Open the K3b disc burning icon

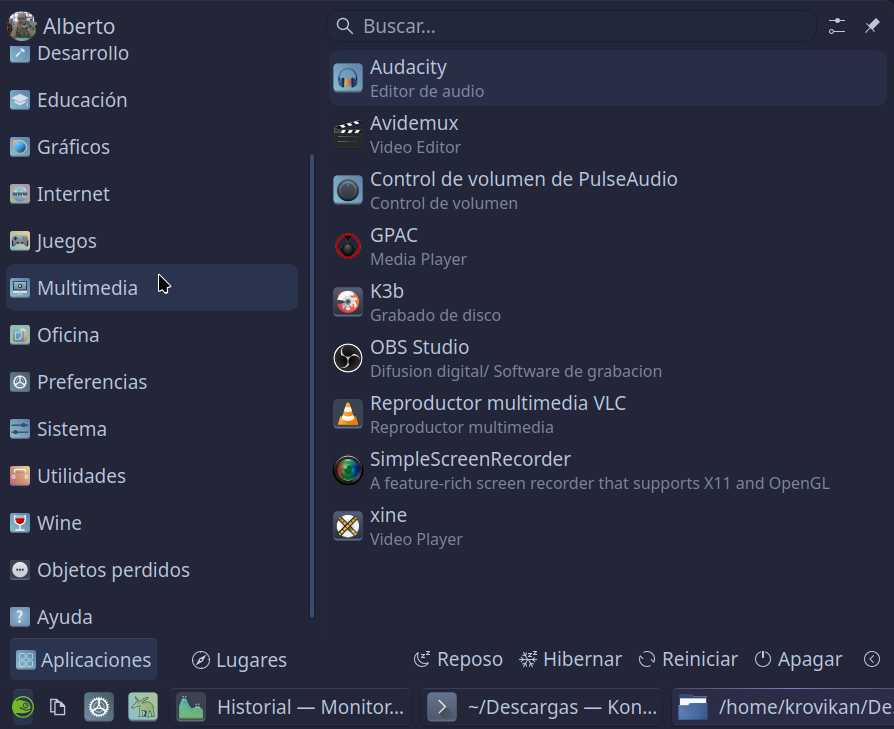tap(348, 302)
